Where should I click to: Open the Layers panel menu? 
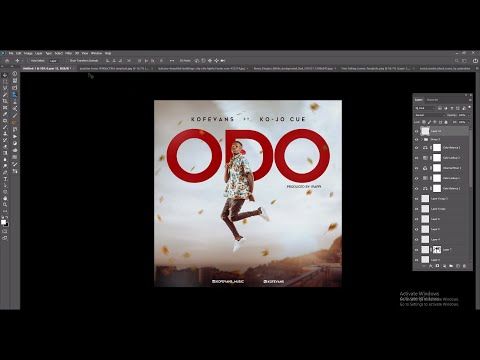(470, 100)
